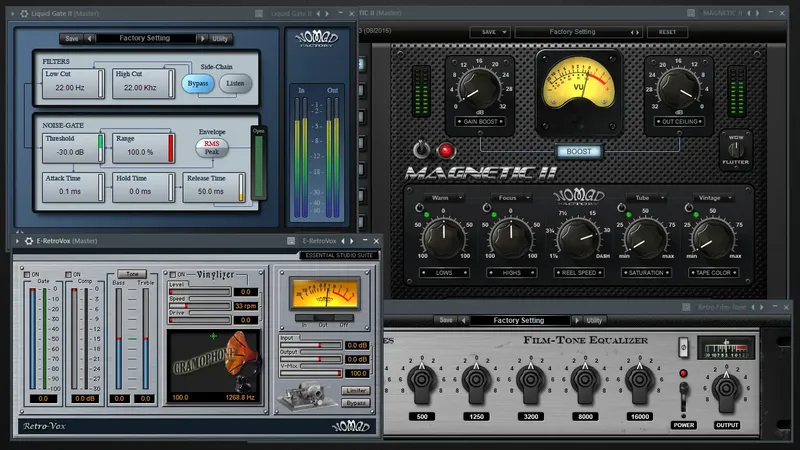Viewport: 800px width, 450px height.
Task: Click the Liquid Gate II detach window icon
Action: point(259,13)
